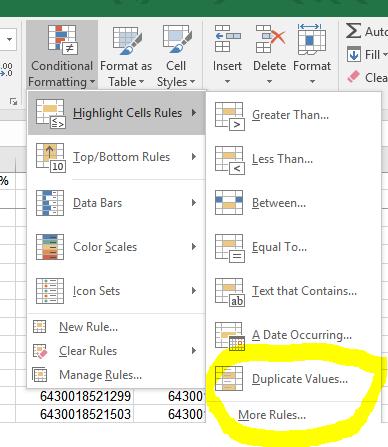The width and height of the screenshot is (388, 447).
Task: Expand the Delete dropdown arrow
Action: (x=270, y=81)
